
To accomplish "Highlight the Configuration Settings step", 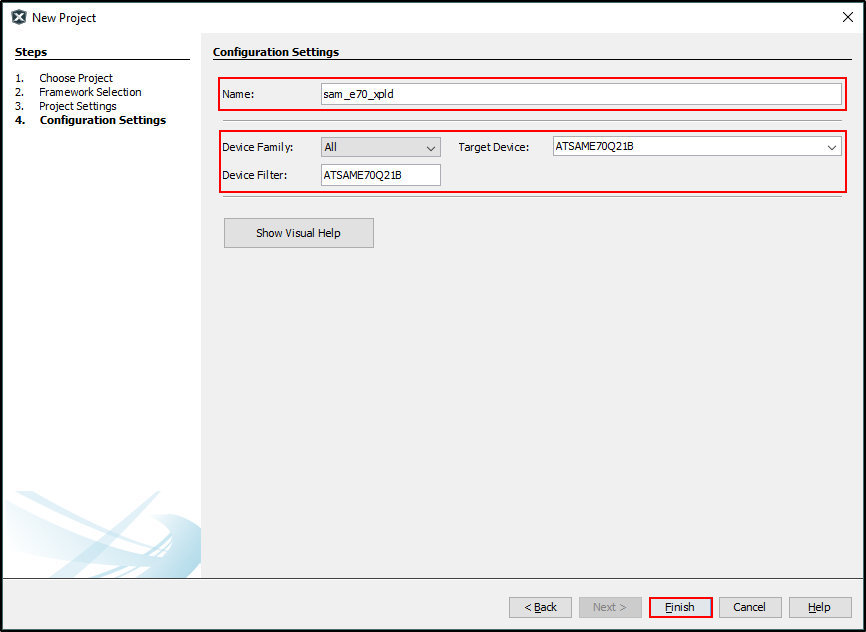I will (102, 119).
